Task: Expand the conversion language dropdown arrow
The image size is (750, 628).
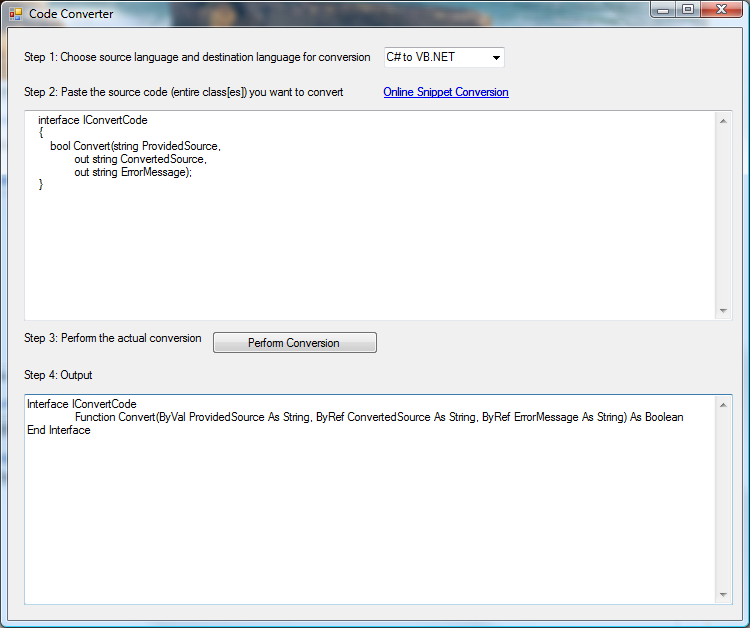Action: point(495,58)
